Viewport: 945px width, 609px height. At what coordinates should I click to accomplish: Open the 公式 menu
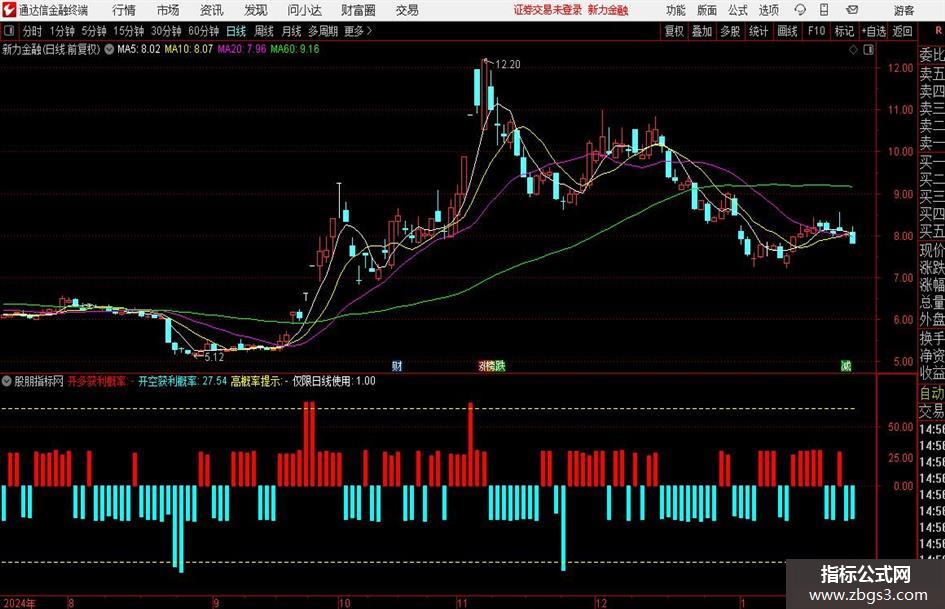pos(737,10)
